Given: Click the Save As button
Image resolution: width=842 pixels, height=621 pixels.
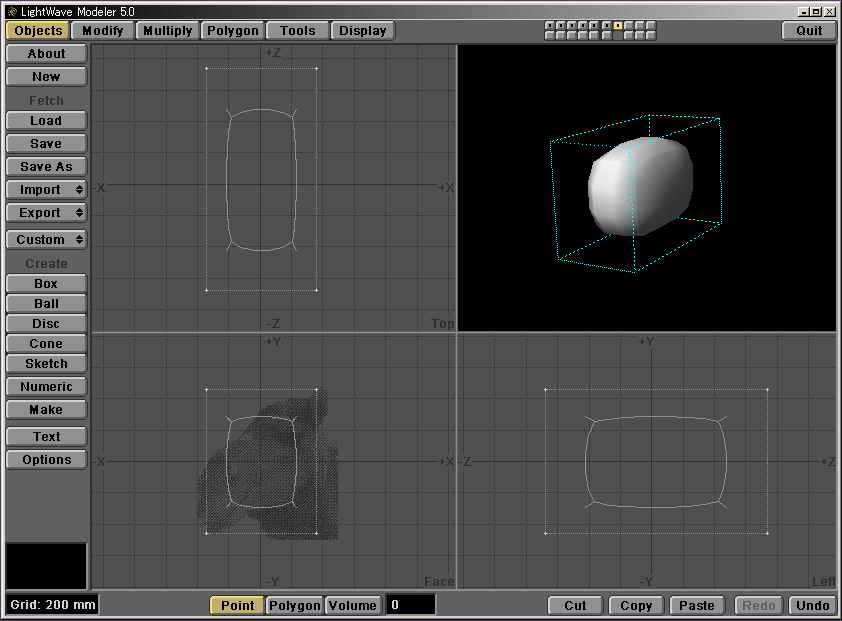Looking at the screenshot, I should tap(46, 167).
